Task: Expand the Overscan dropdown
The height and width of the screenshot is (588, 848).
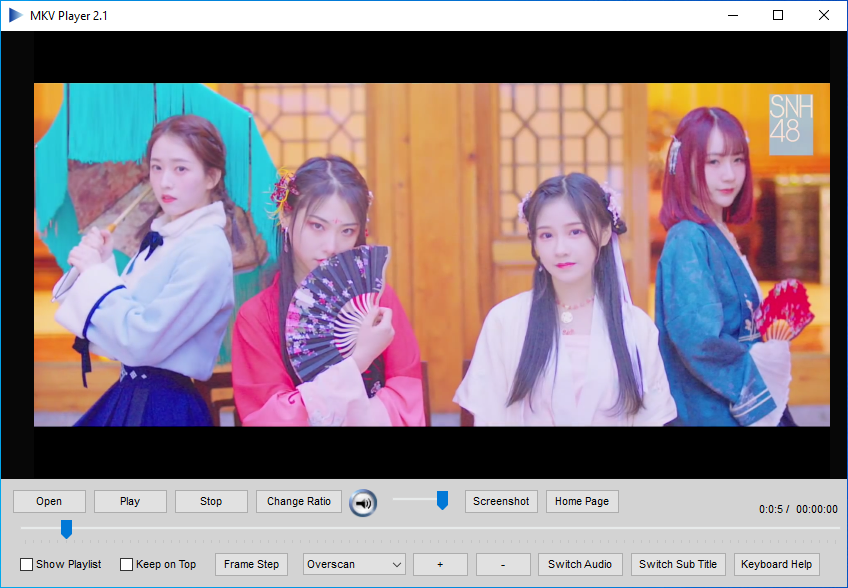Action: coord(355,565)
